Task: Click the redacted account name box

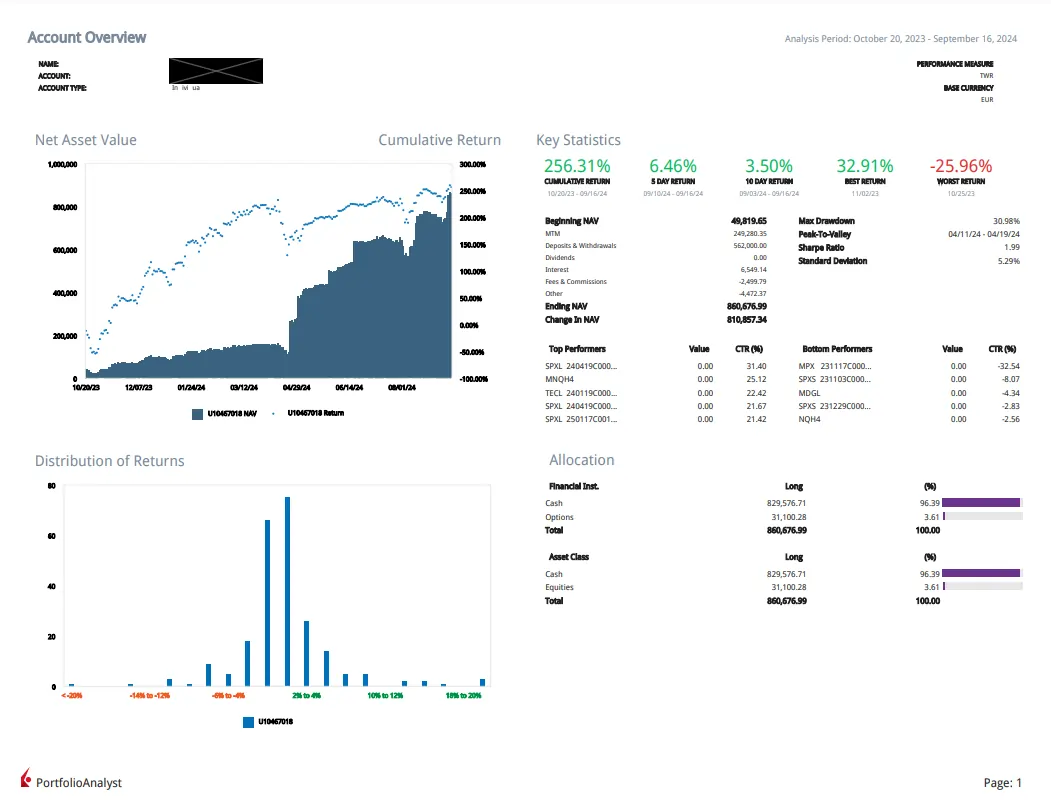Action: [x=216, y=70]
